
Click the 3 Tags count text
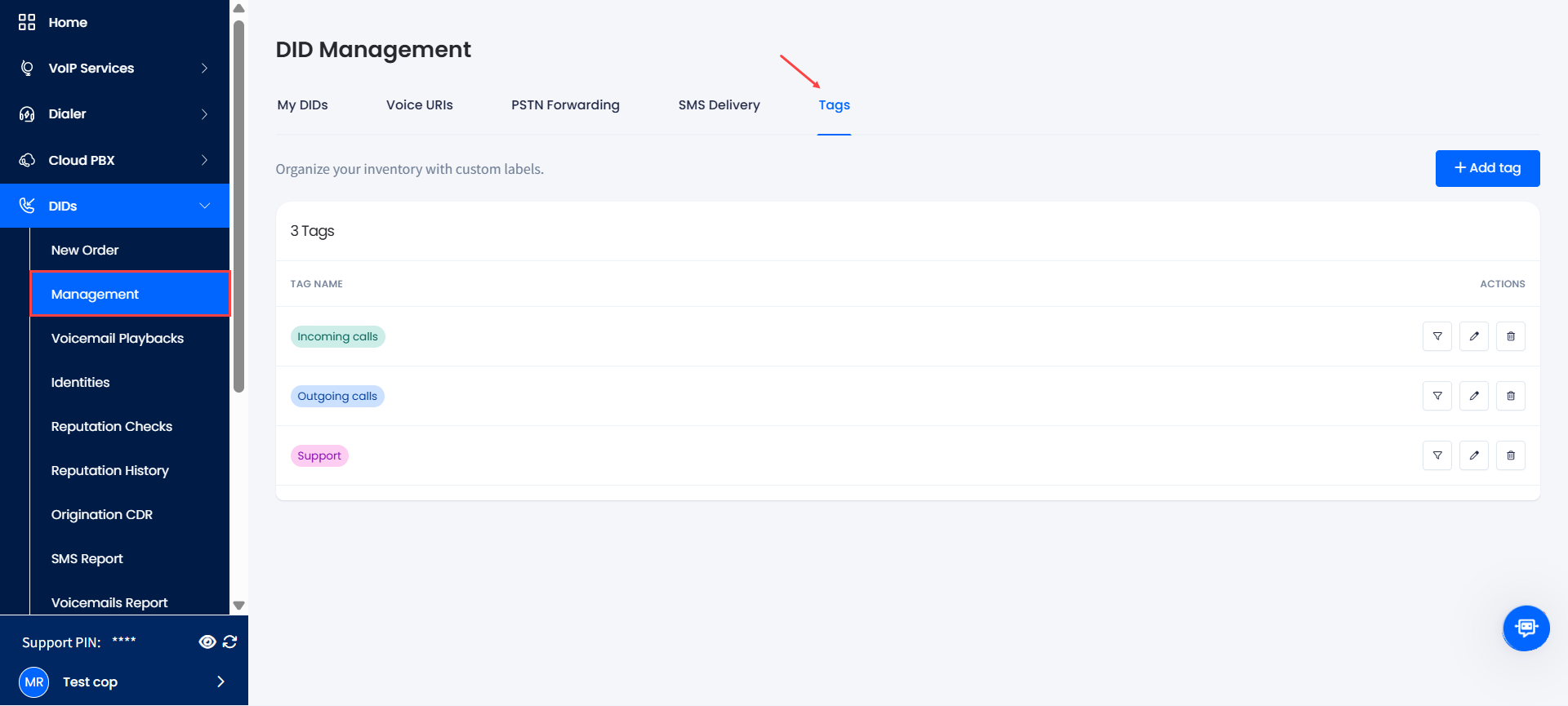click(313, 231)
